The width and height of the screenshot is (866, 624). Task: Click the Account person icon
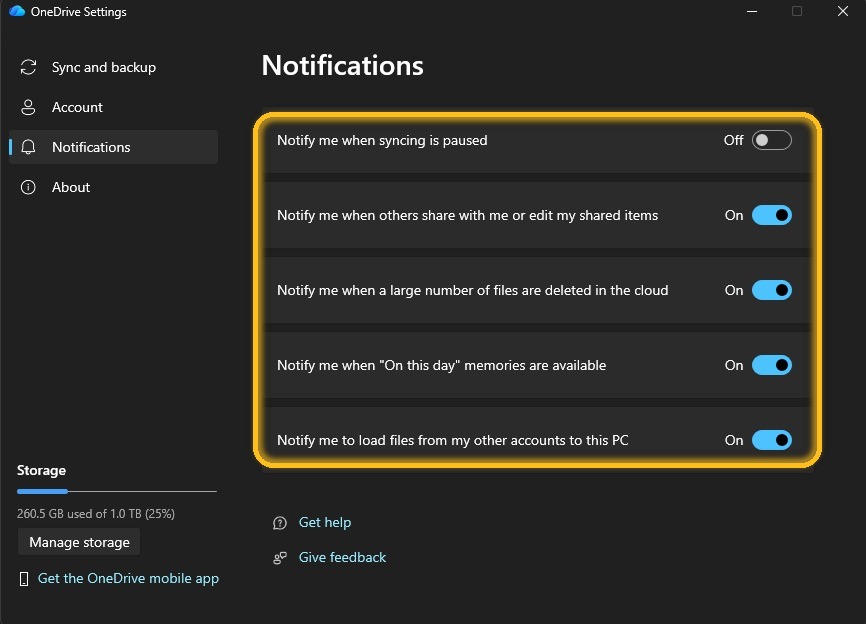(x=28, y=107)
